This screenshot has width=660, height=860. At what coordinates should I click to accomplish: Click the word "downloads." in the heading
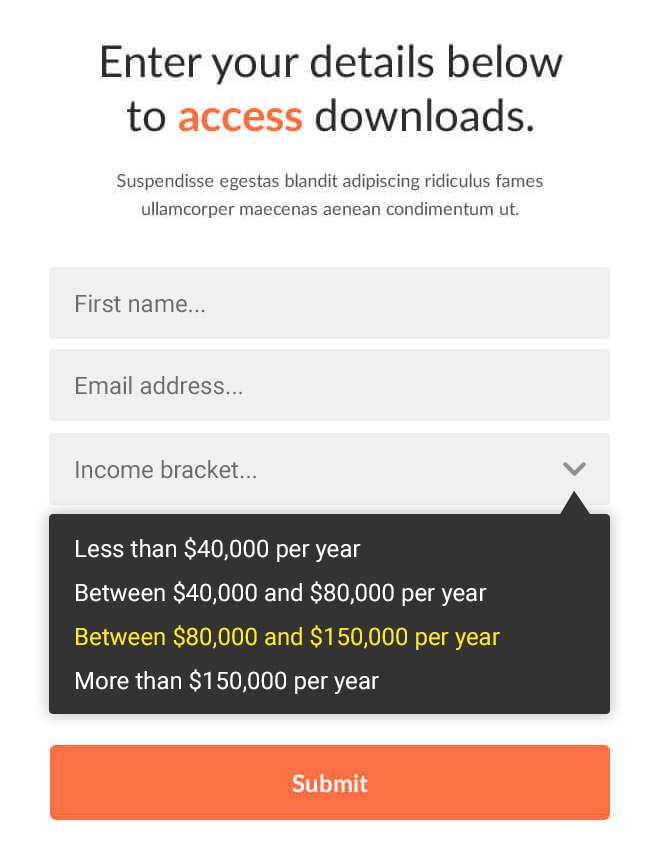(425, 117)
